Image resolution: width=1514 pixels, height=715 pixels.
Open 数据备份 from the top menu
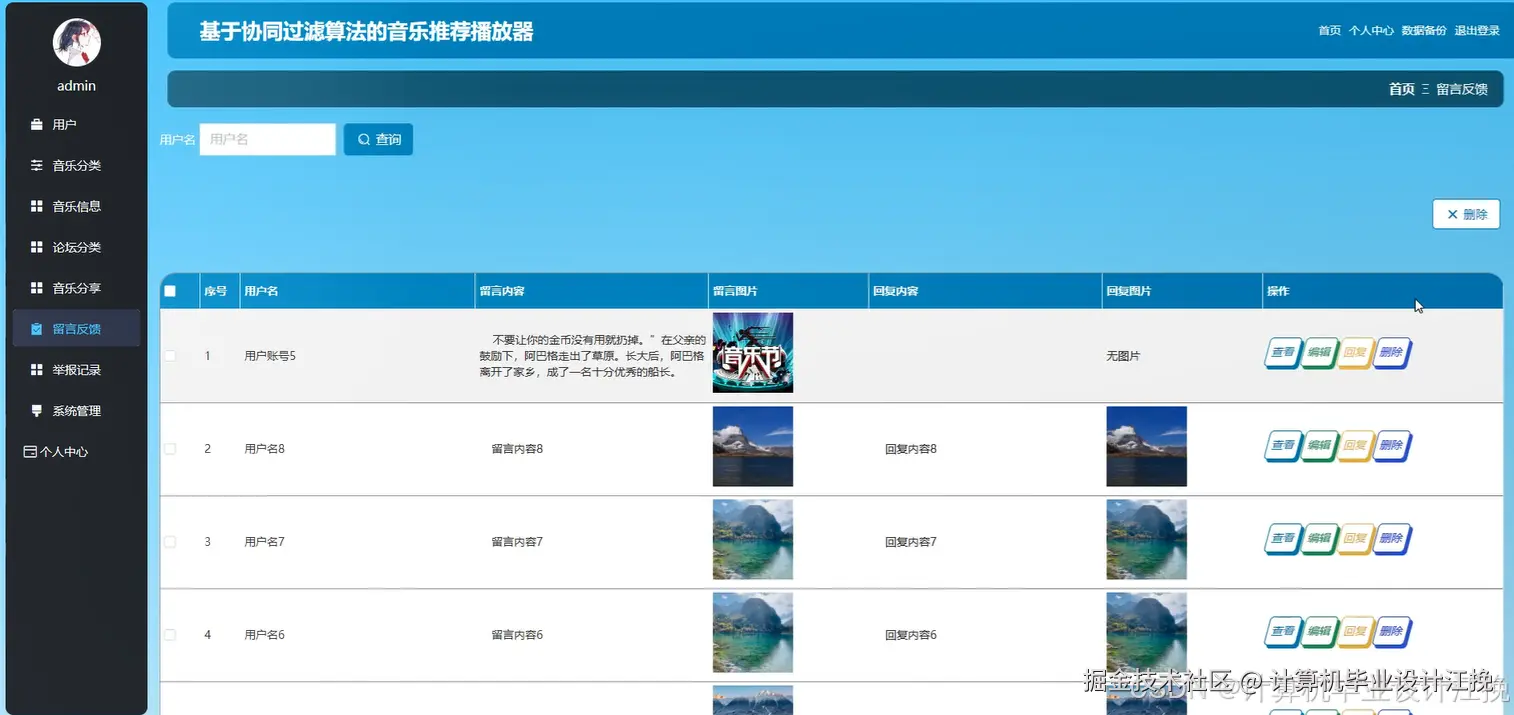pyautogui.click(x=1423, y=30)
